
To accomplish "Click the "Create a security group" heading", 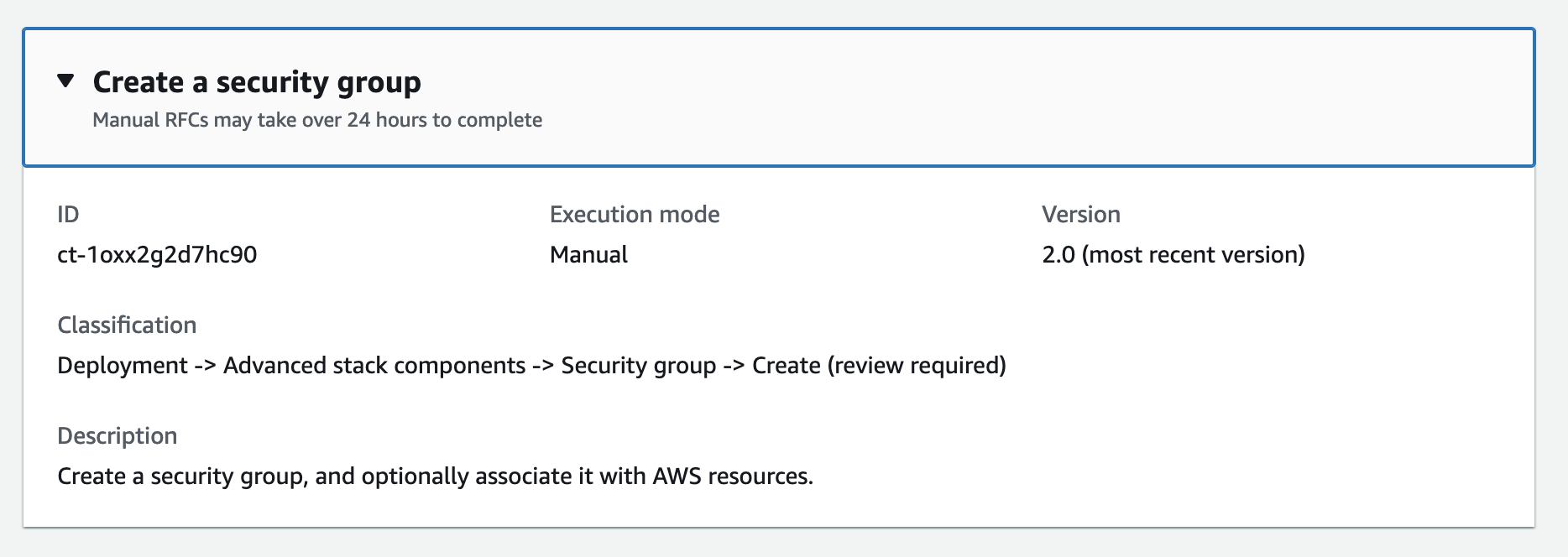I will (x=257, y=82).
